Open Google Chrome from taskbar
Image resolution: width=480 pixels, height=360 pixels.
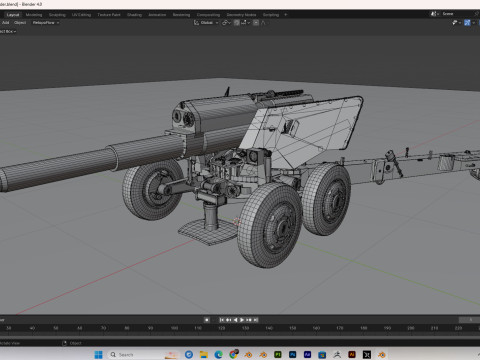pyautogui.click(x=233, y=355)
